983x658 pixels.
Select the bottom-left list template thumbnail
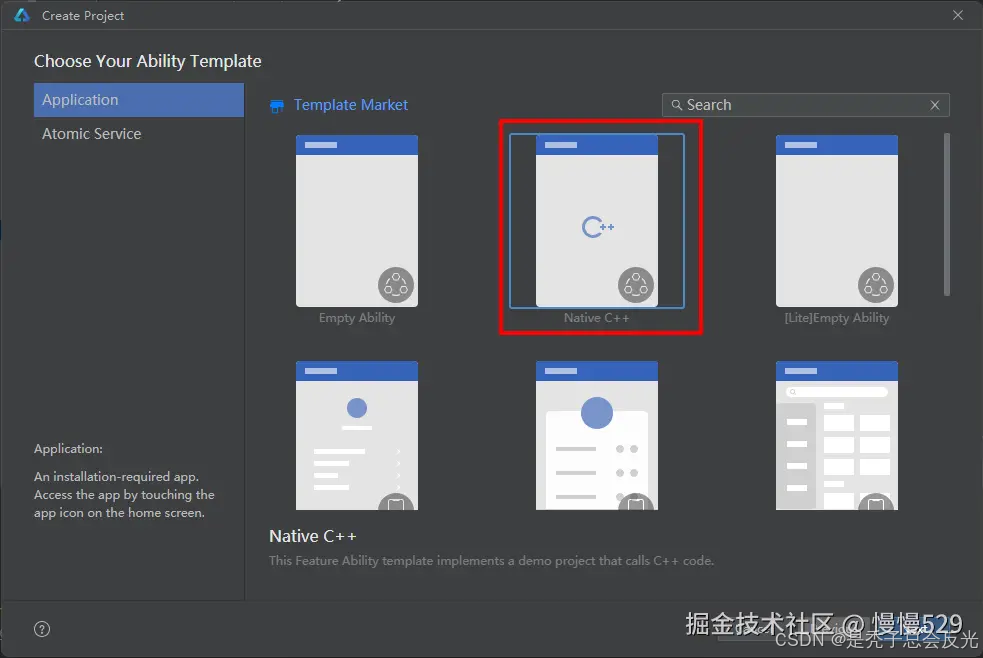[357, 435]
